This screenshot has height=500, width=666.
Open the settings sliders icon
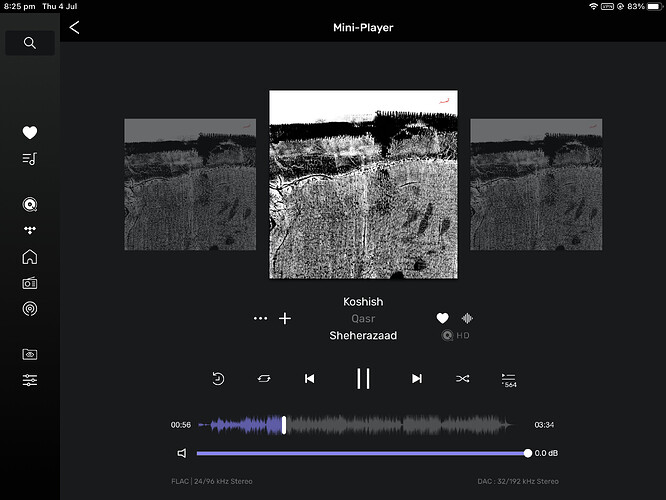[x=30, y=380]
